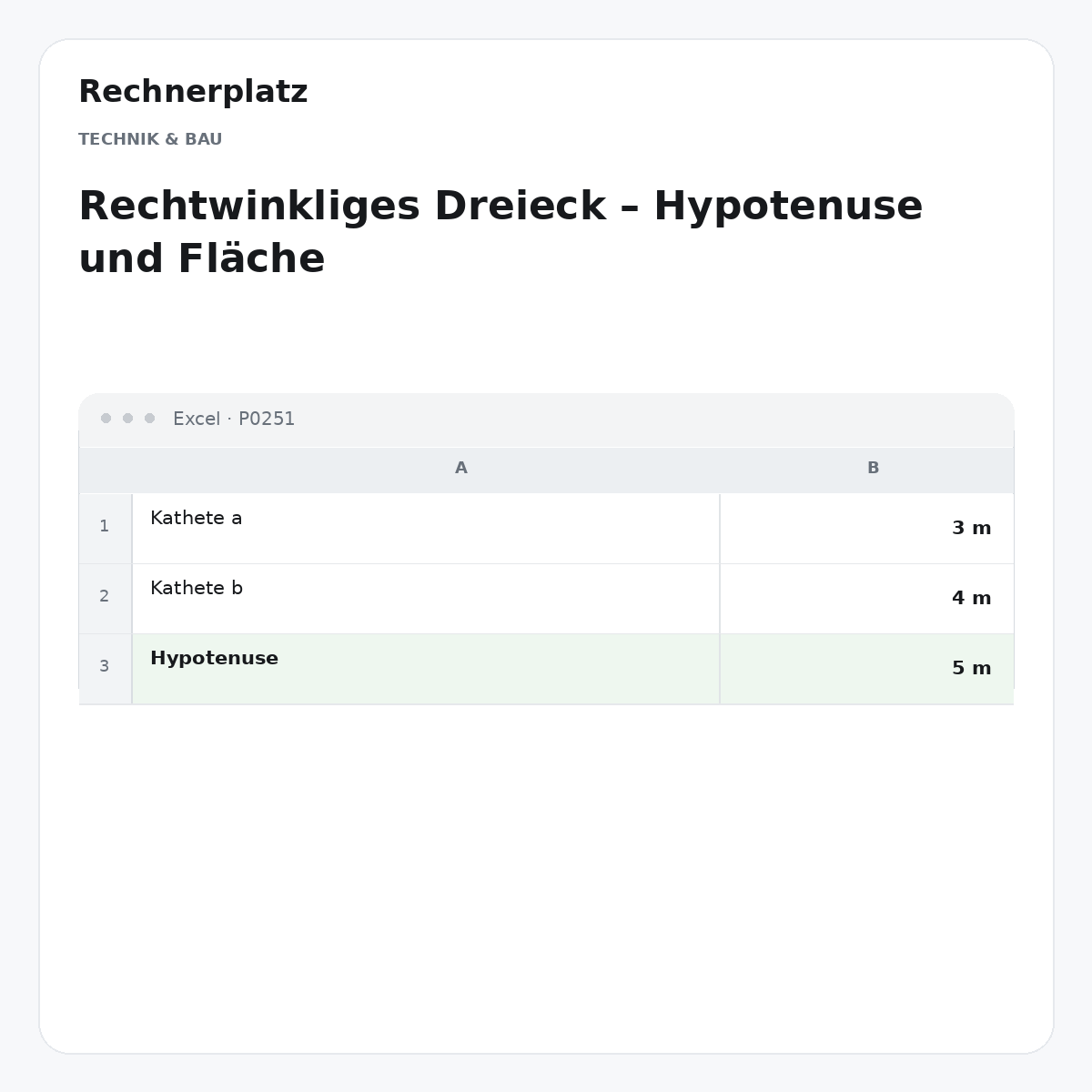
Task: Select row header 2
Action: point(105,597)
